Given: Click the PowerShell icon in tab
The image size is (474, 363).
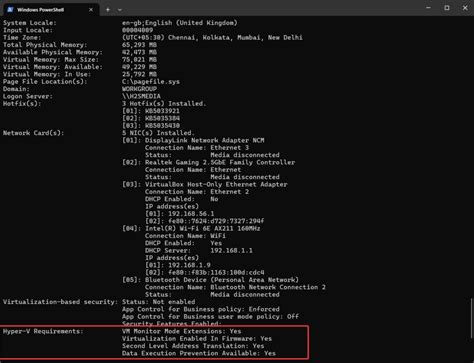Looking at the screenshot, I should (10, 9).
